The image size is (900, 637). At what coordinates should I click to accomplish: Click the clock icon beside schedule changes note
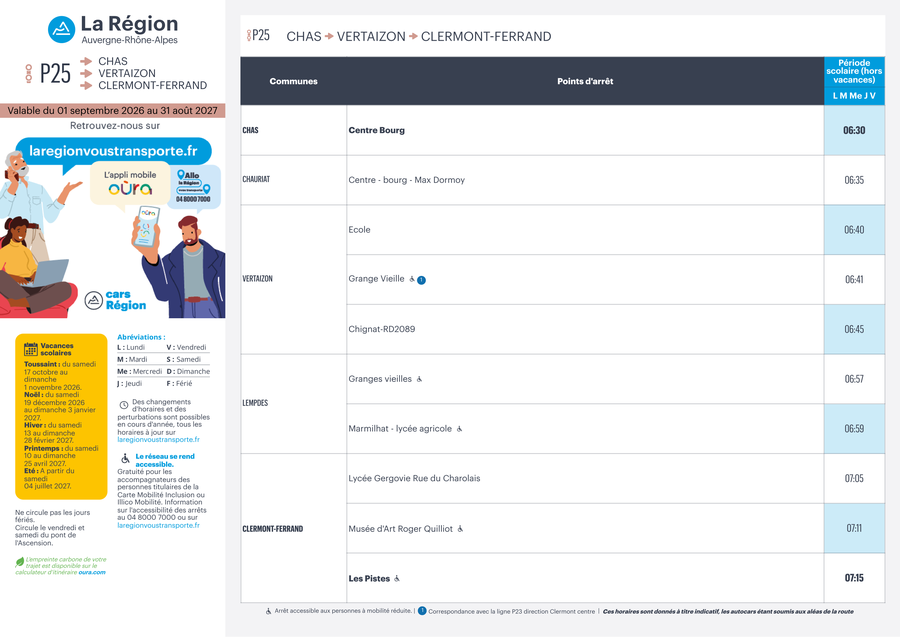tap(123, 405)
